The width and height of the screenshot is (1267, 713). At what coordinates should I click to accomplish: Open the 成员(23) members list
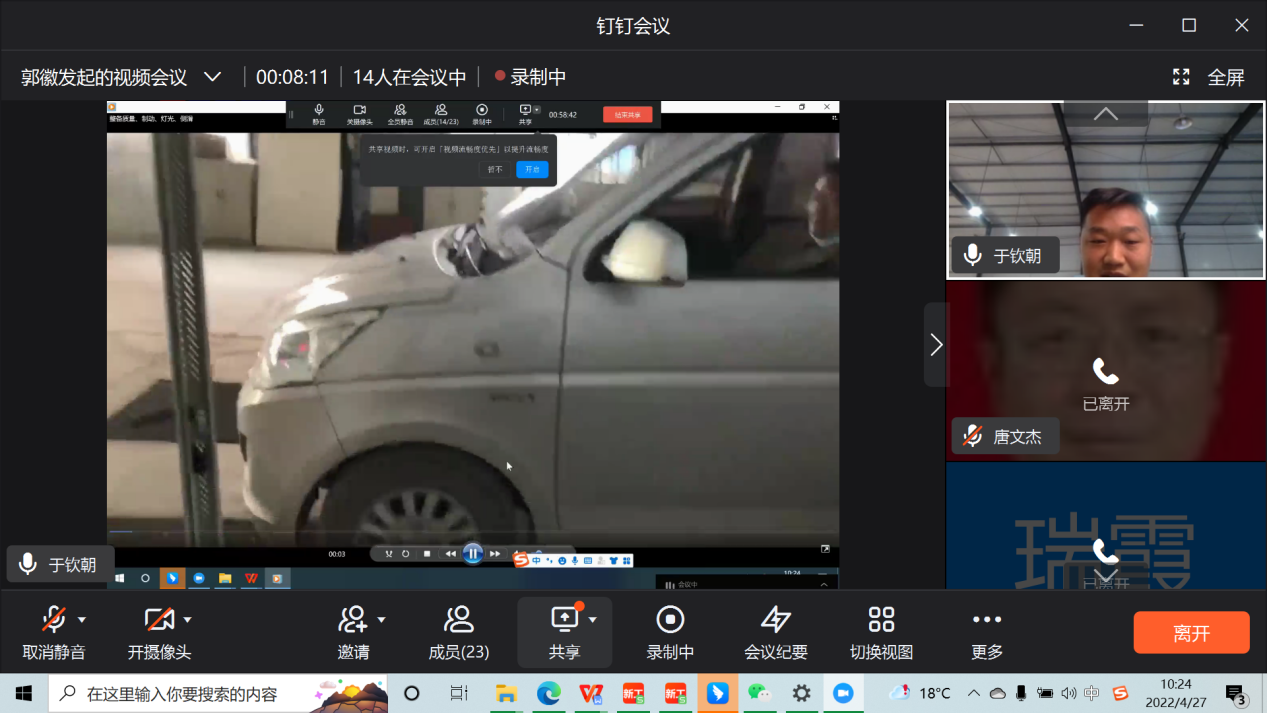458,621
